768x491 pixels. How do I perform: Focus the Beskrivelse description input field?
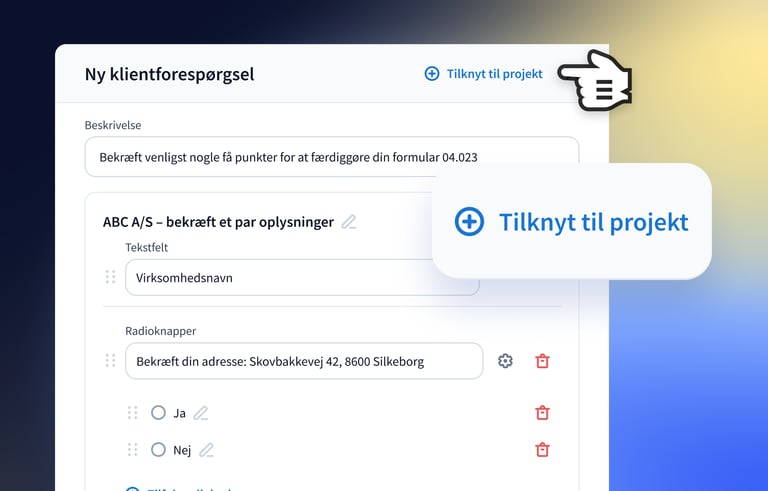331,157
